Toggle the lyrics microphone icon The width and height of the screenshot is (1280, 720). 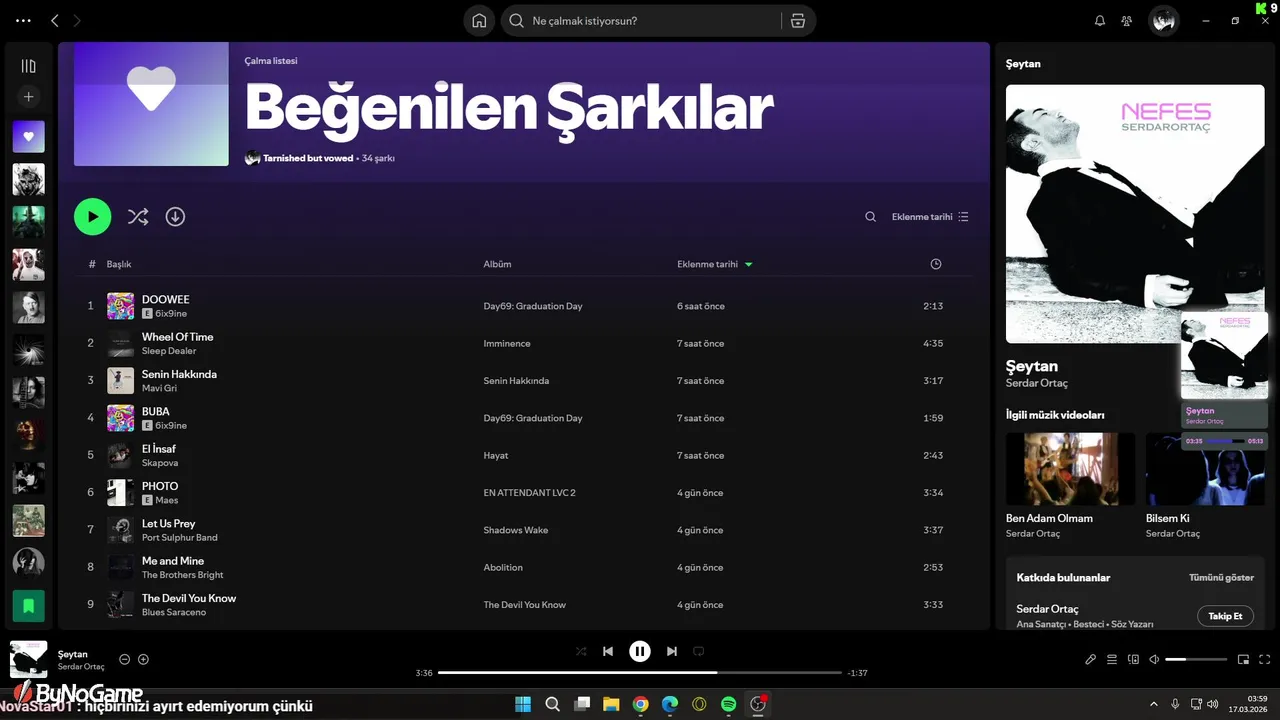pos(1091,659)
